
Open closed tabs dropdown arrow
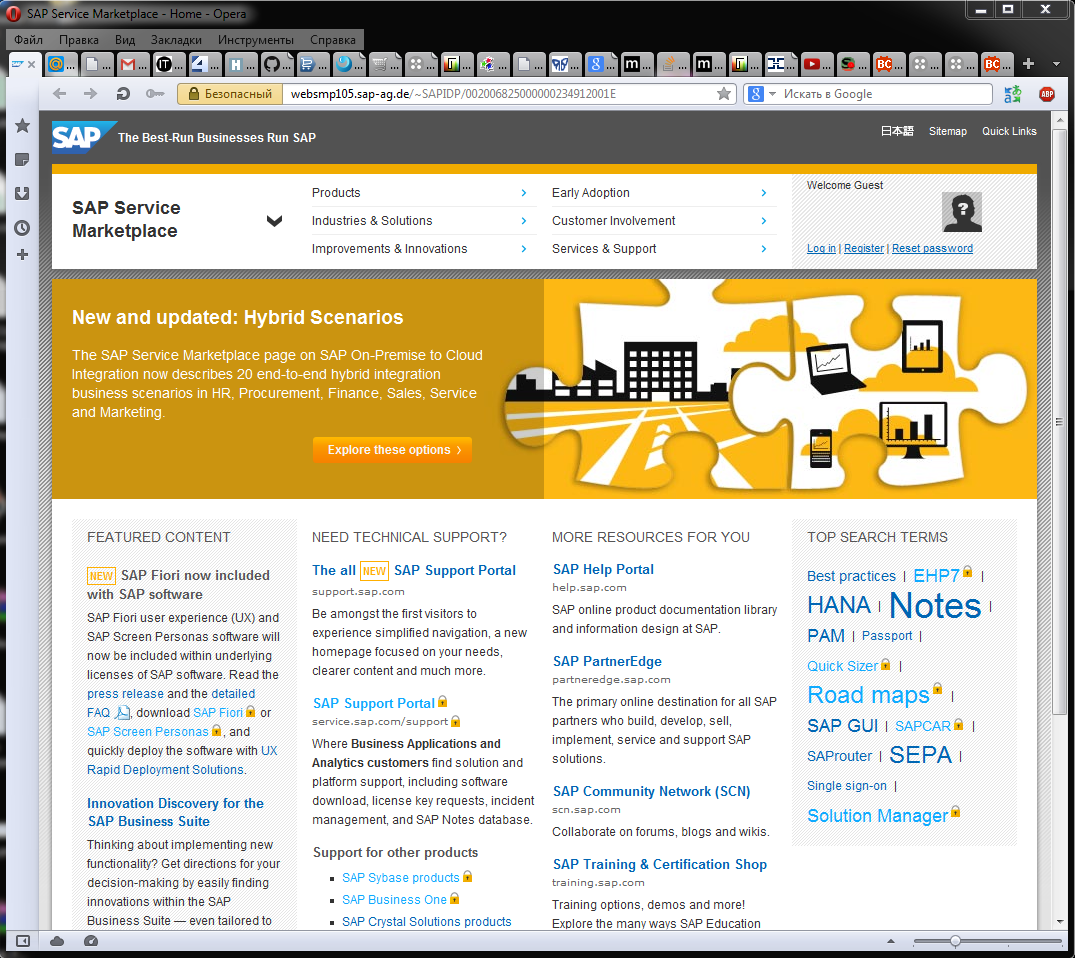coord(1056,64)
